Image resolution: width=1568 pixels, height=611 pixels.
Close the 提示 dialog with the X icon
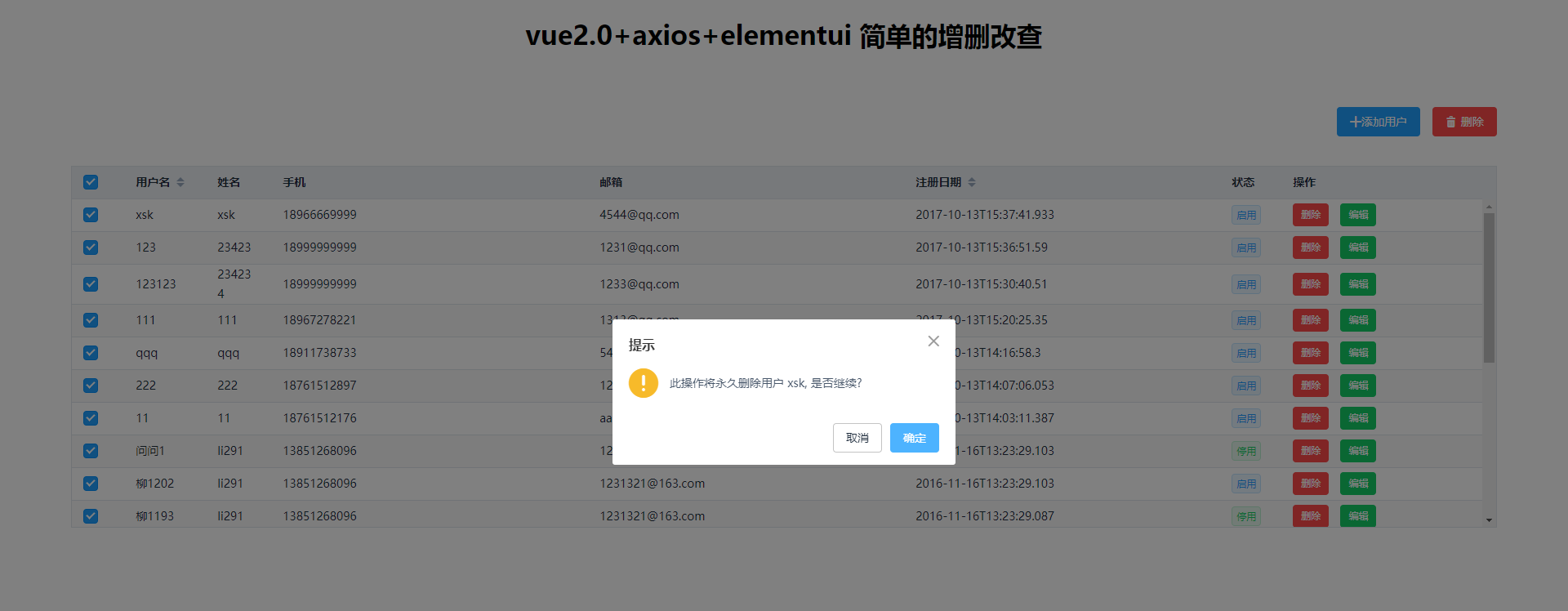[933, 341]
